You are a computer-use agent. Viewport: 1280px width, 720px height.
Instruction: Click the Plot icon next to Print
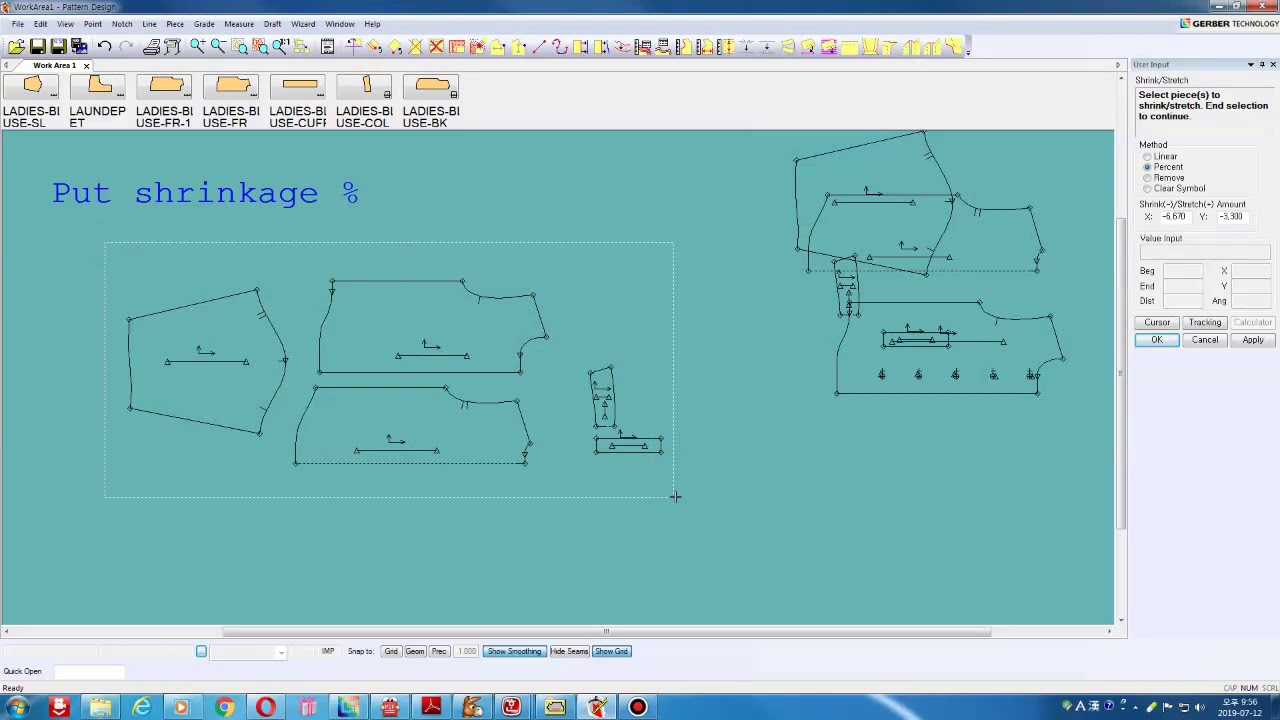(x=172, y=46)
